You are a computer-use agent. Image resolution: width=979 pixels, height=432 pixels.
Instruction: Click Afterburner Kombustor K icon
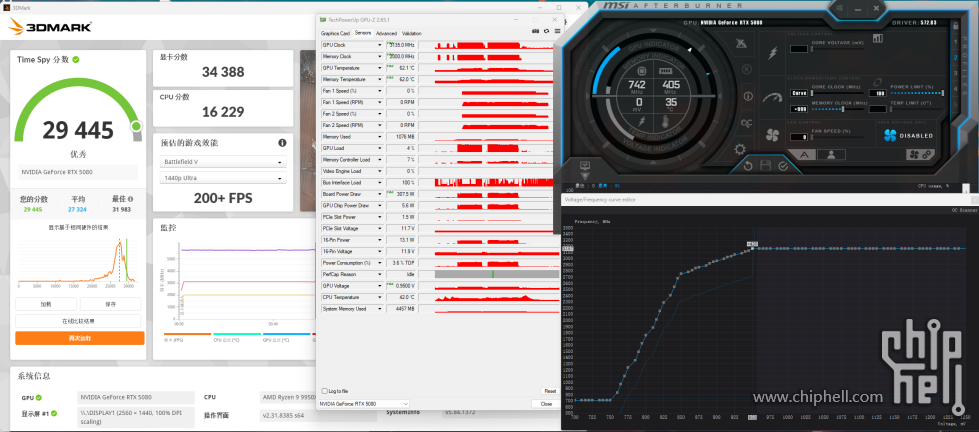pos(747,69)
